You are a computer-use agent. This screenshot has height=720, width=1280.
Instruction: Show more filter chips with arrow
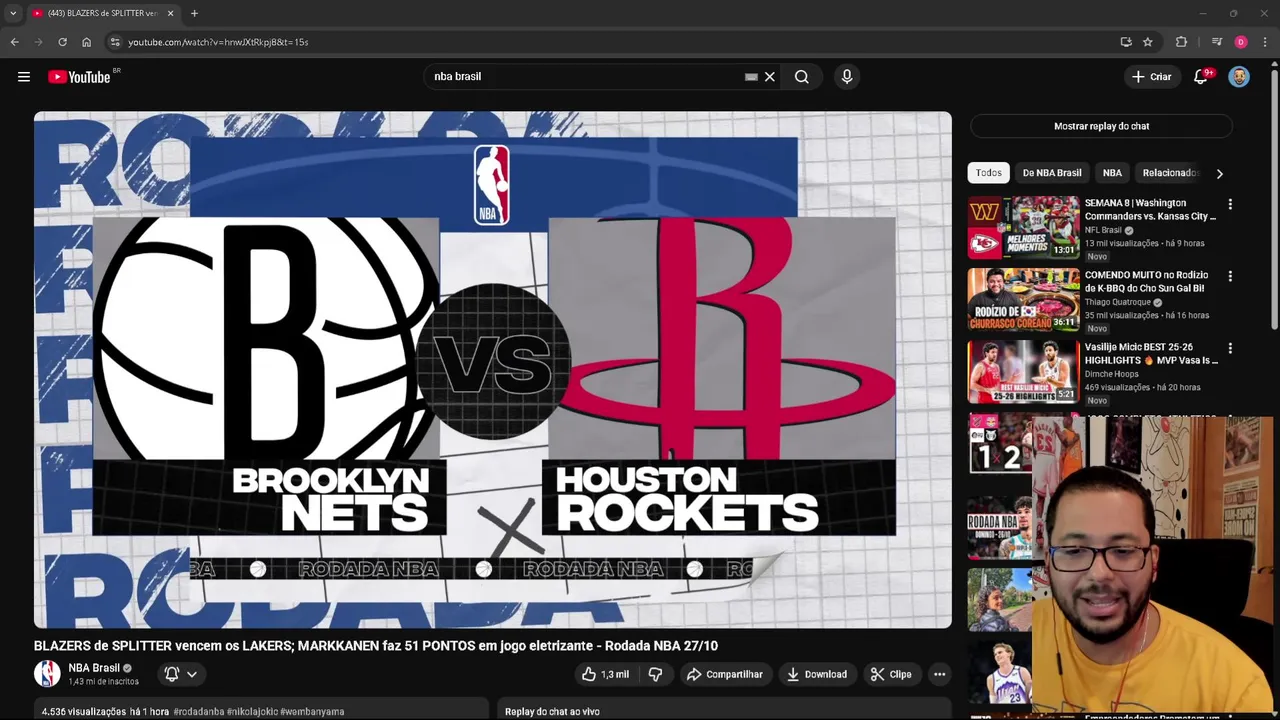coord(1219,173)
